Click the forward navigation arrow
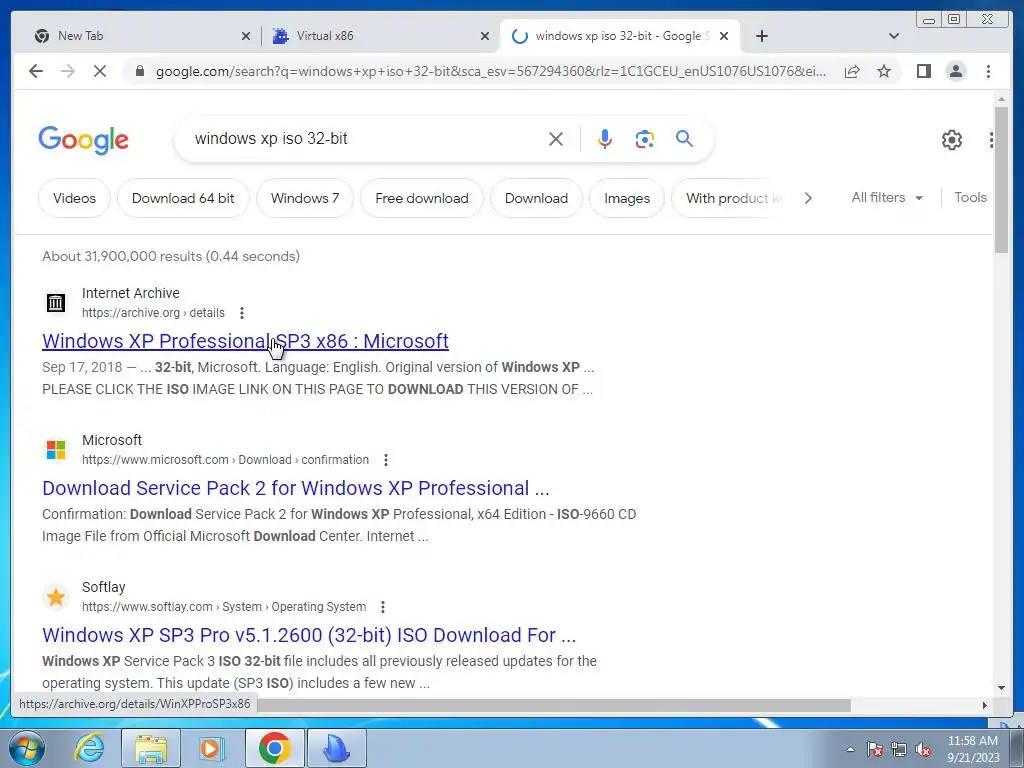 (68, 71)
